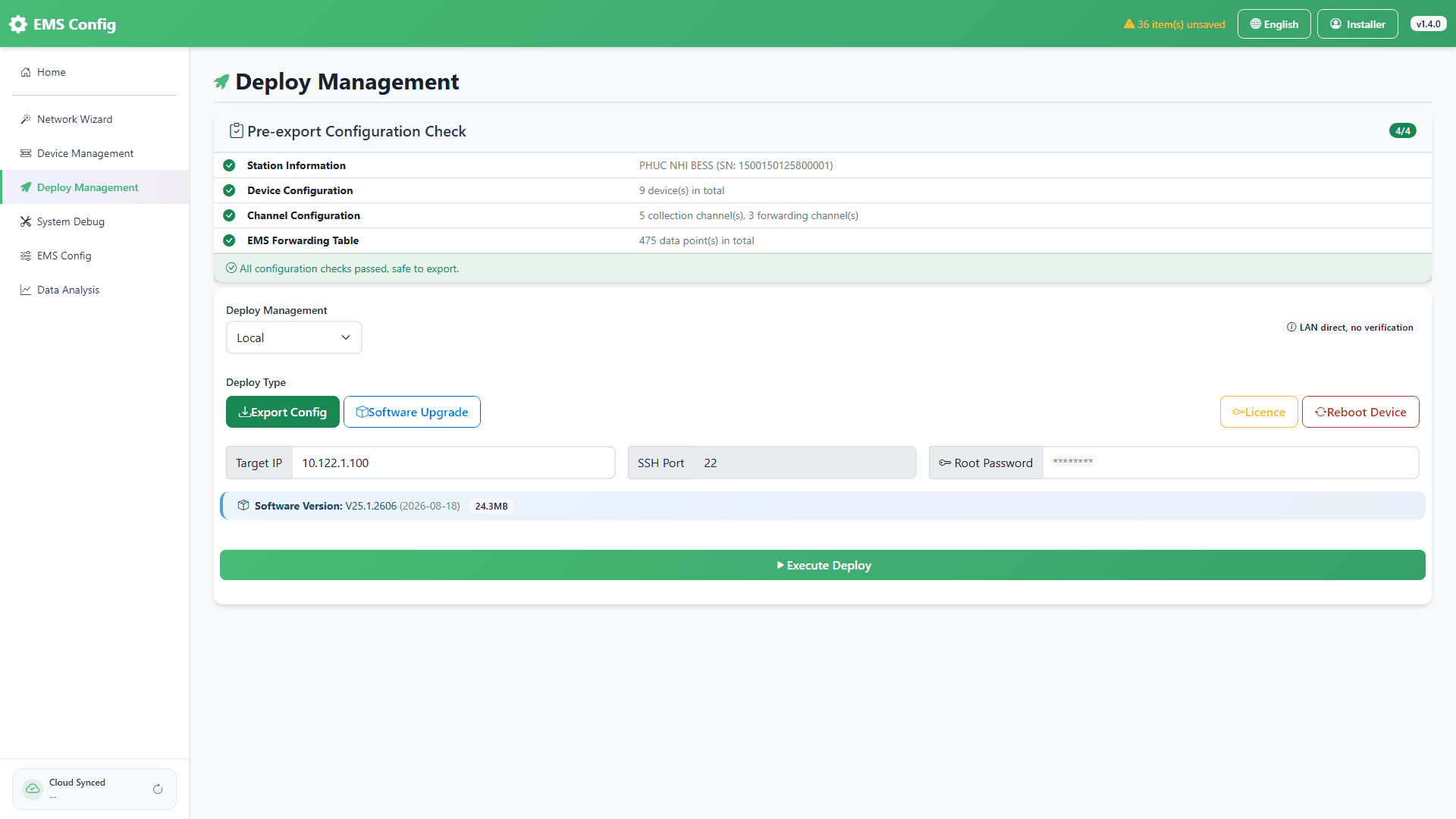Select the Software Upgrade deploy type
Viewport: 1456px width, 819px height.
[412, 412]
